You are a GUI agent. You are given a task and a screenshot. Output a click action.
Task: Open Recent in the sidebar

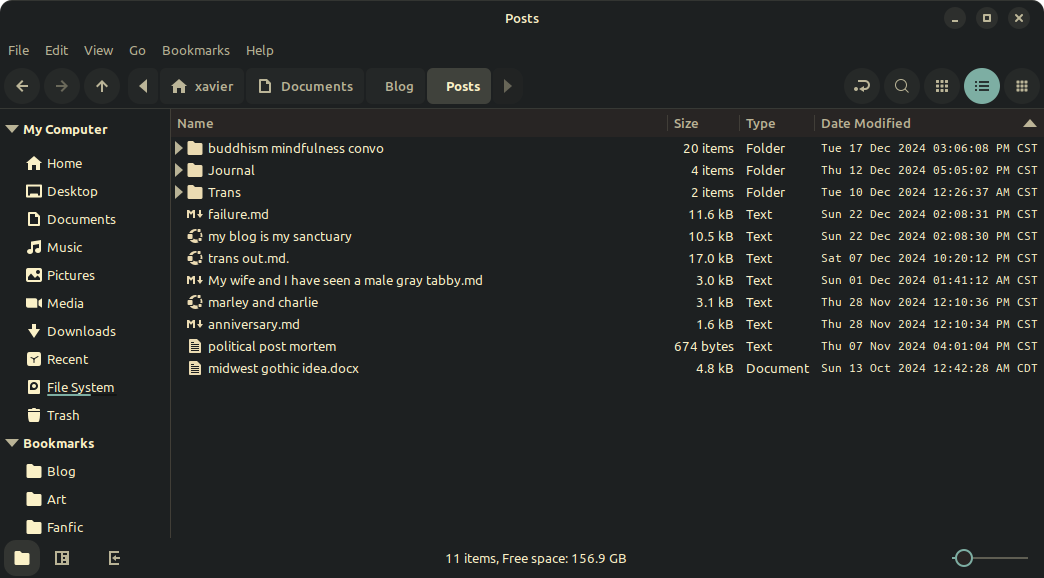[x=67, y=359]
